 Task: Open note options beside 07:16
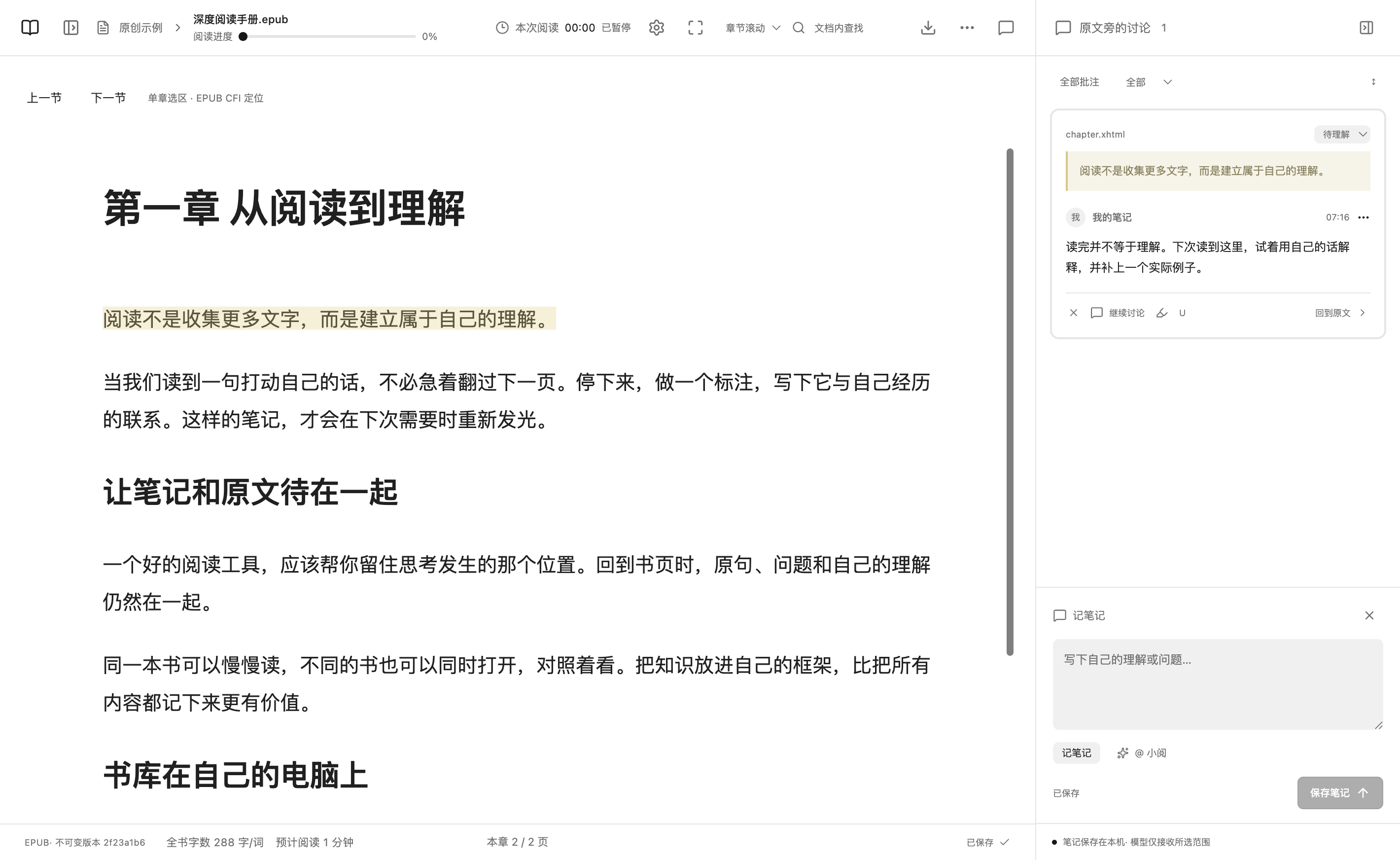(x=1364, y=217)
